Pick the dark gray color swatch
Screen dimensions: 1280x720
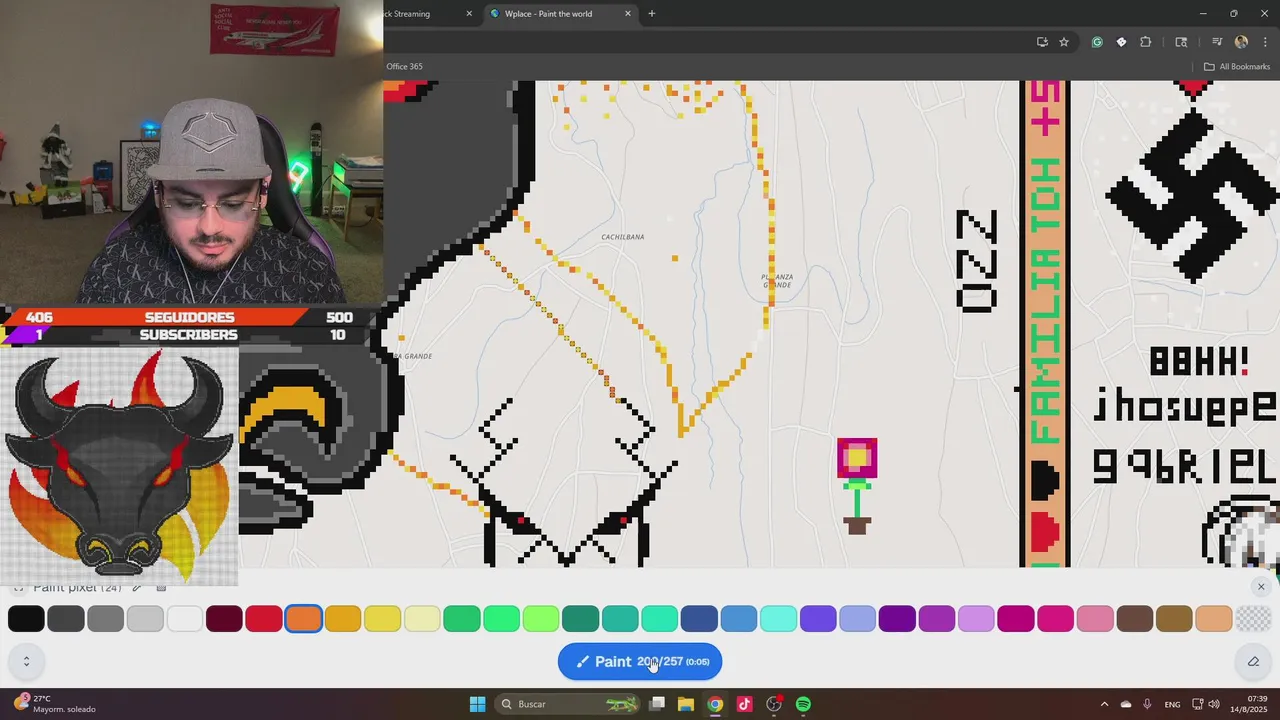tap(66, 619)
